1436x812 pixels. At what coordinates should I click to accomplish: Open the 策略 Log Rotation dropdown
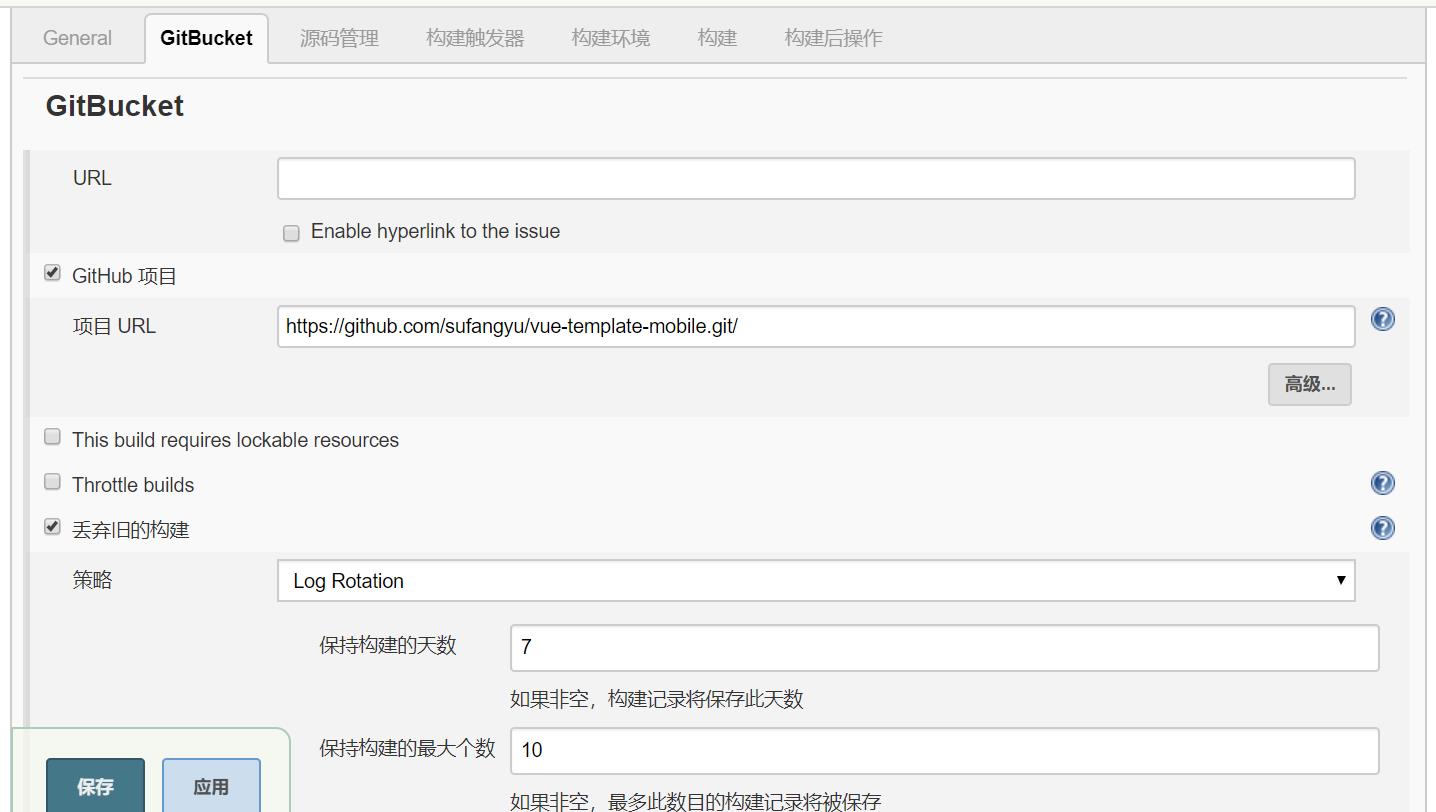pos(816,581)
